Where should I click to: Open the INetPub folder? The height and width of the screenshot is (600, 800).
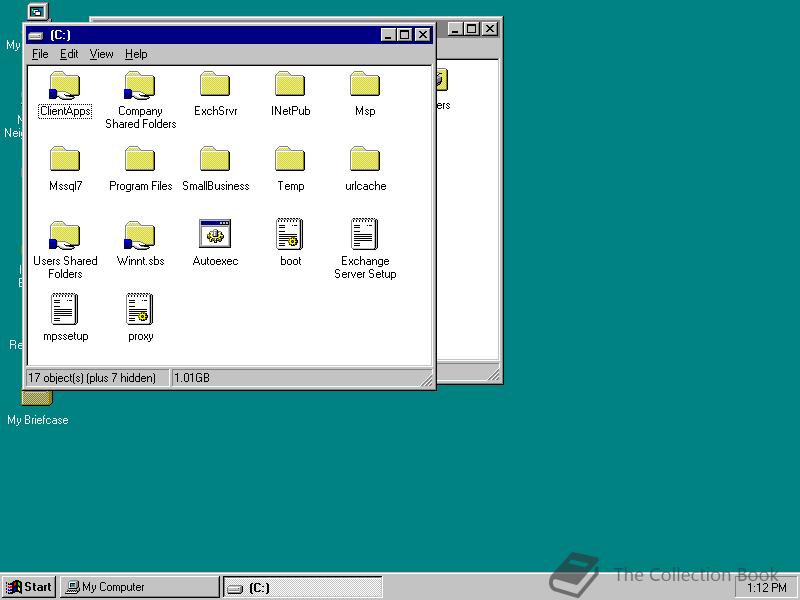289,85
